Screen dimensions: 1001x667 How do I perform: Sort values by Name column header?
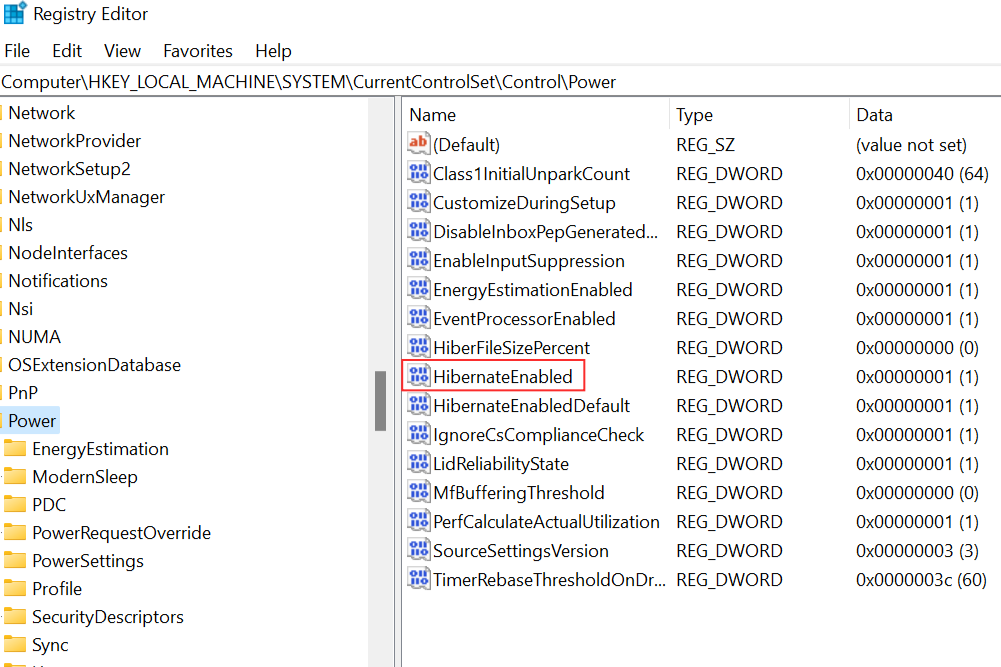click(x=433, y=115)
